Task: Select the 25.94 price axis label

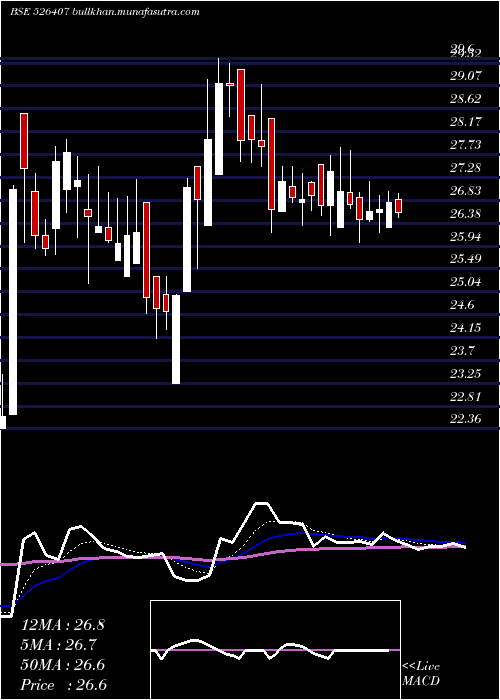Action: pyautogui.click(x=466, y=237)
